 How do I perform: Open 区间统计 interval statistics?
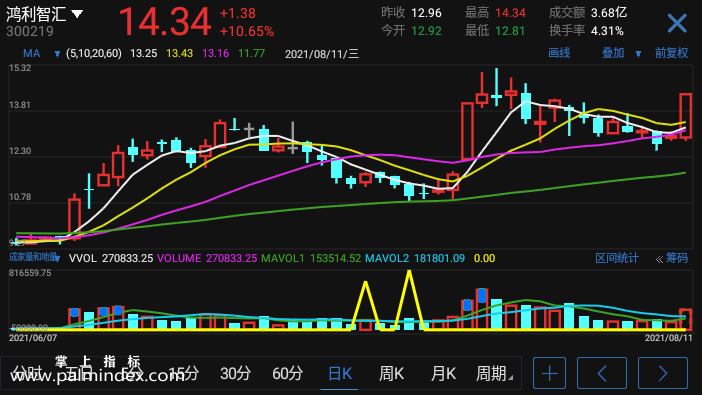tap(616, 258)
